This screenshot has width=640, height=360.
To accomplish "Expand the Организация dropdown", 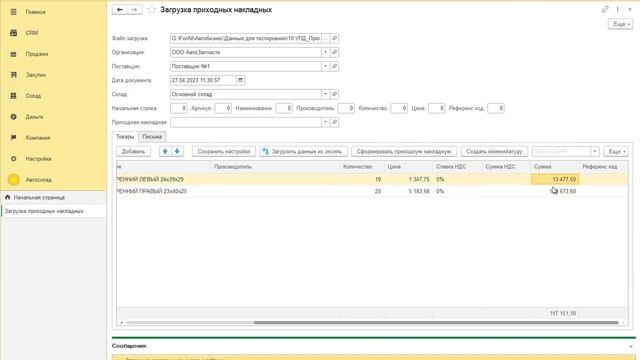I will (325, 52).
